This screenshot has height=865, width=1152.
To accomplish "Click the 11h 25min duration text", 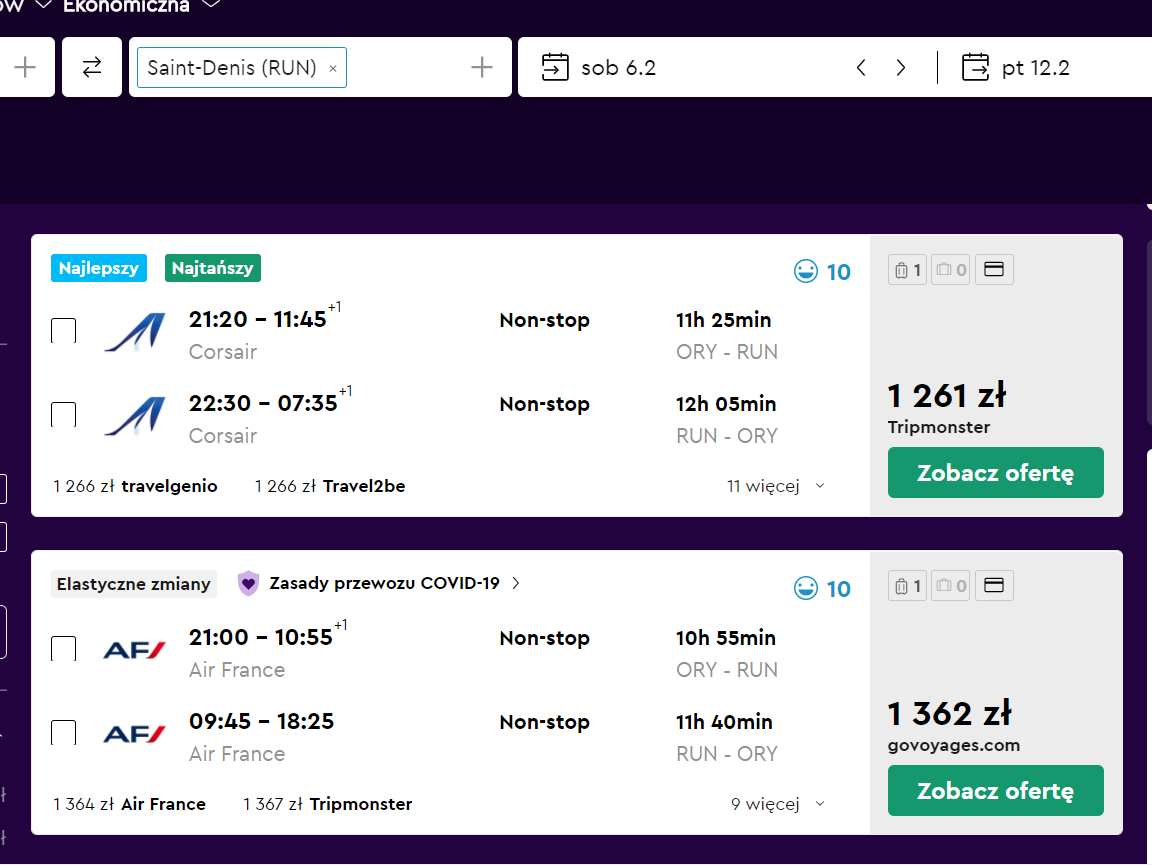I will [x=724, y=320].
